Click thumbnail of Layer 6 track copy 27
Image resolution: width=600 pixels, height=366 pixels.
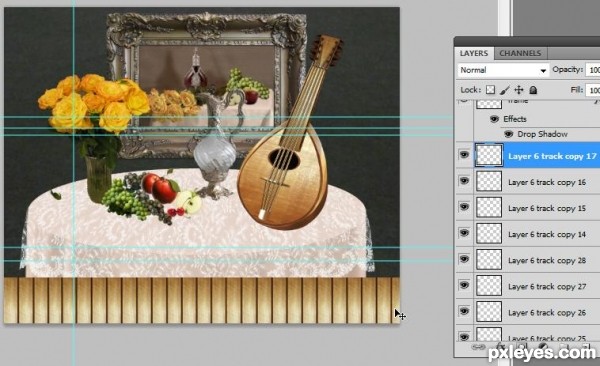pyautogui.click(x=489, y=286)
